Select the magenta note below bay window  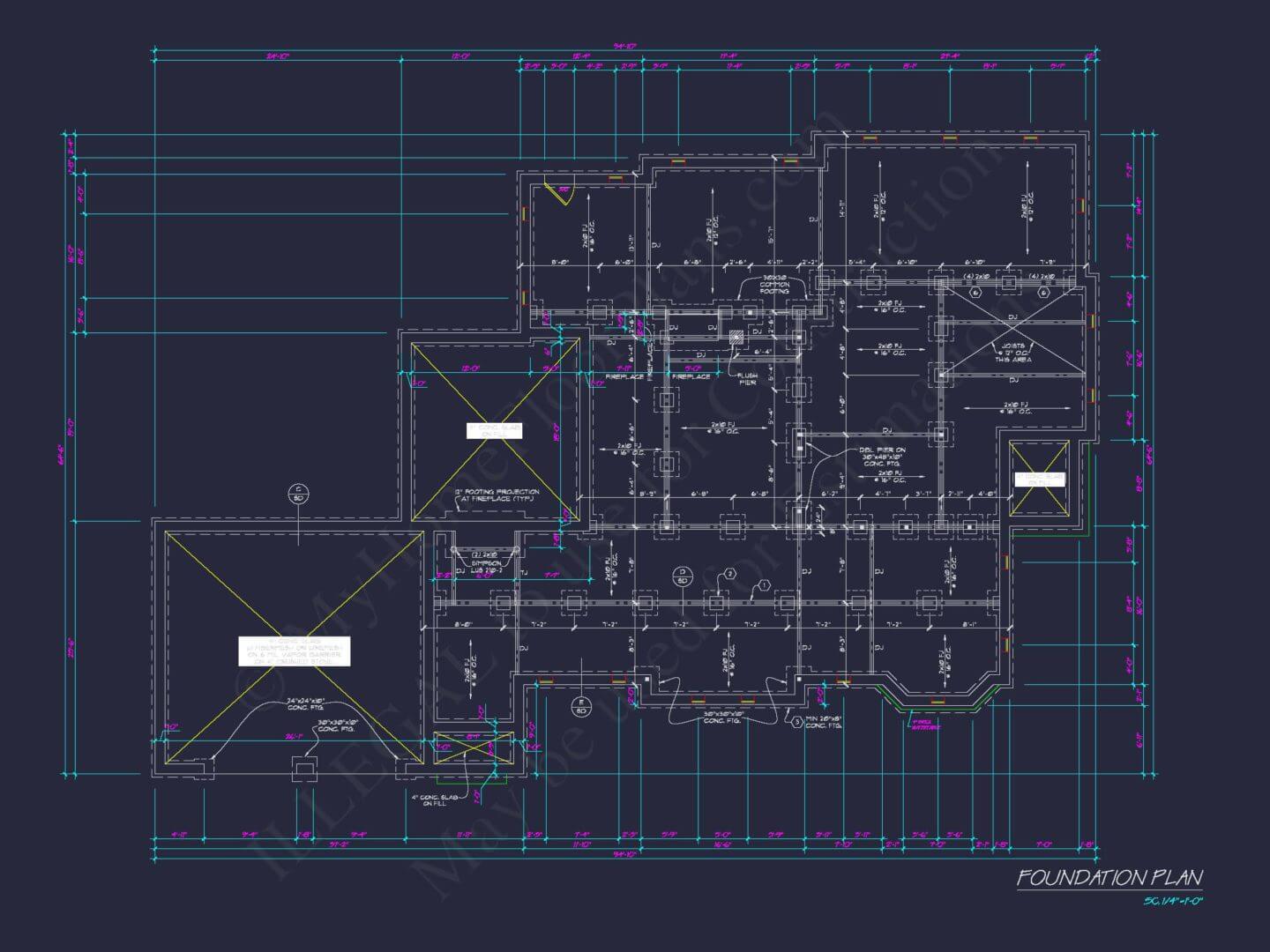pyautogui.click(x=928, y=725)
